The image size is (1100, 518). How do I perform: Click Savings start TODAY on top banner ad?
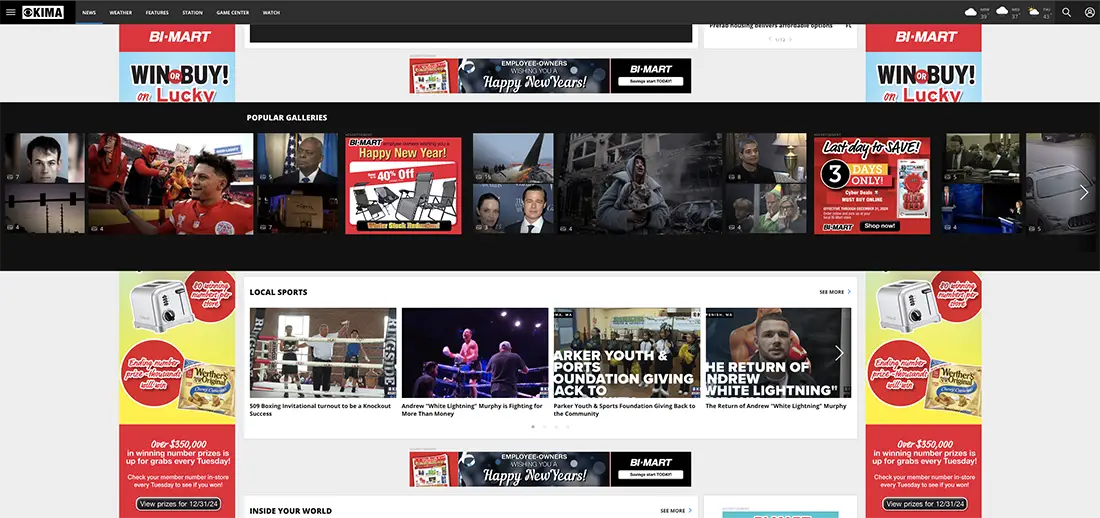650,81
